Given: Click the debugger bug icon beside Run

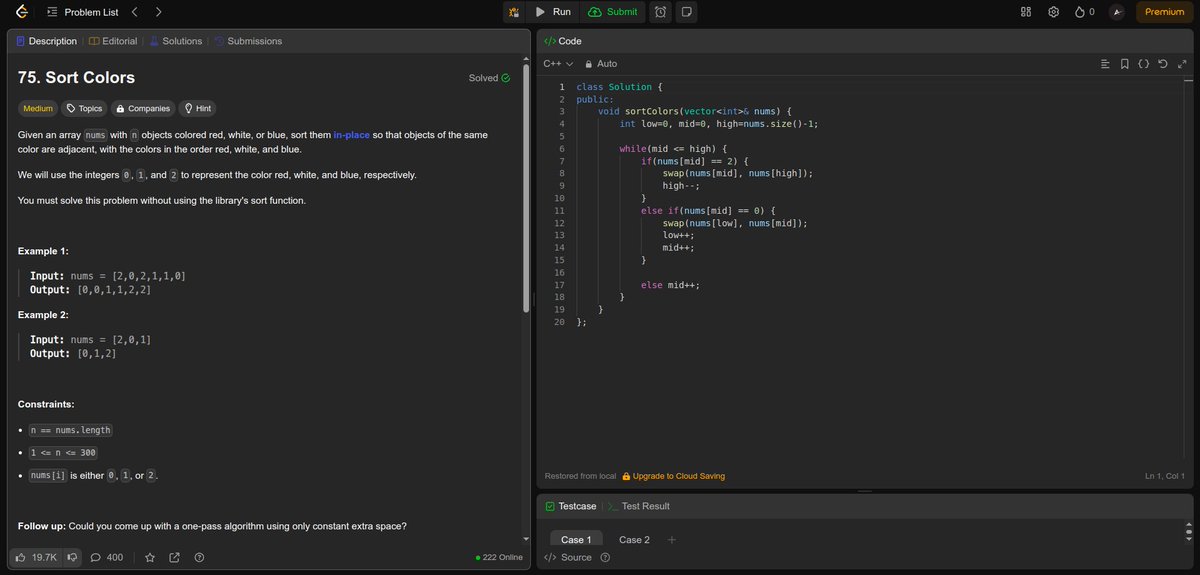Looking at the screenshot, I should [x=514, y=12].
